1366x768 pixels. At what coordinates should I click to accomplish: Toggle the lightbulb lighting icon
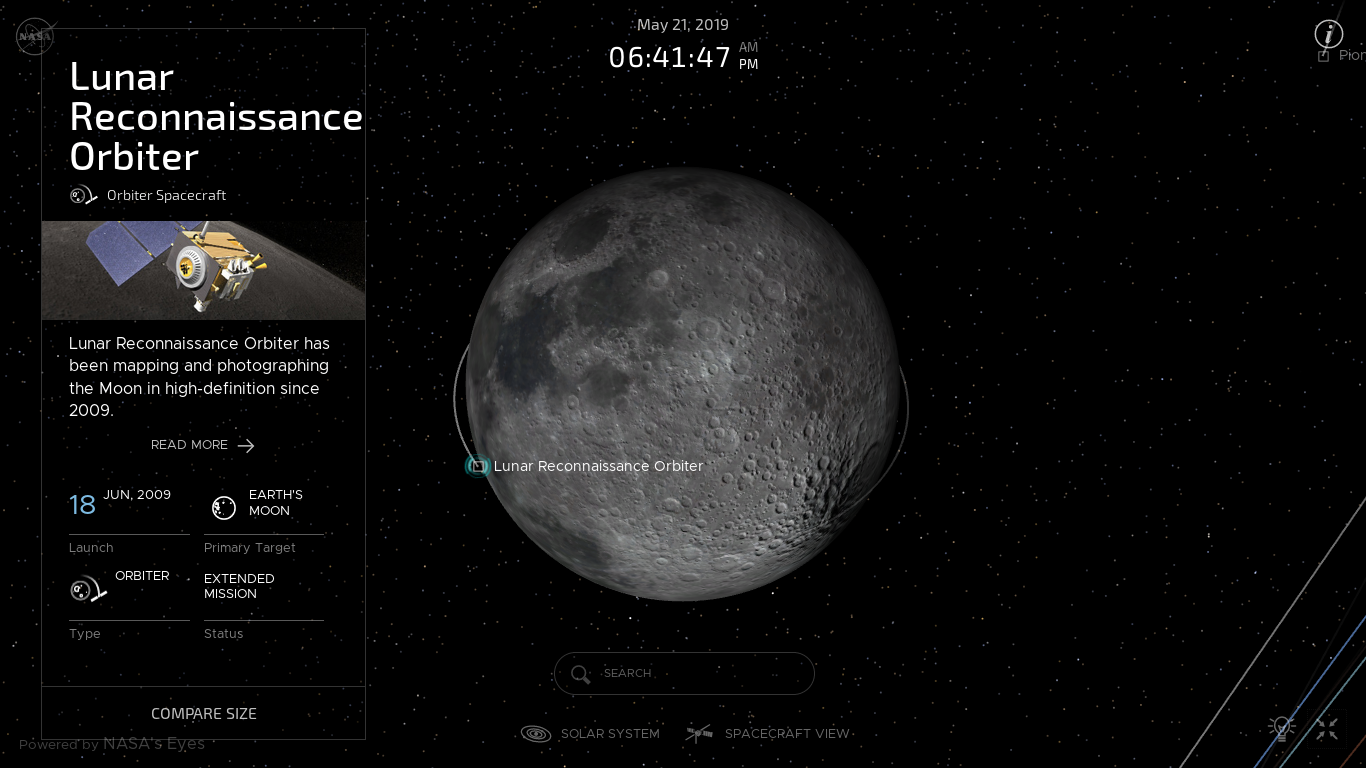click(x=1281, y=729)
